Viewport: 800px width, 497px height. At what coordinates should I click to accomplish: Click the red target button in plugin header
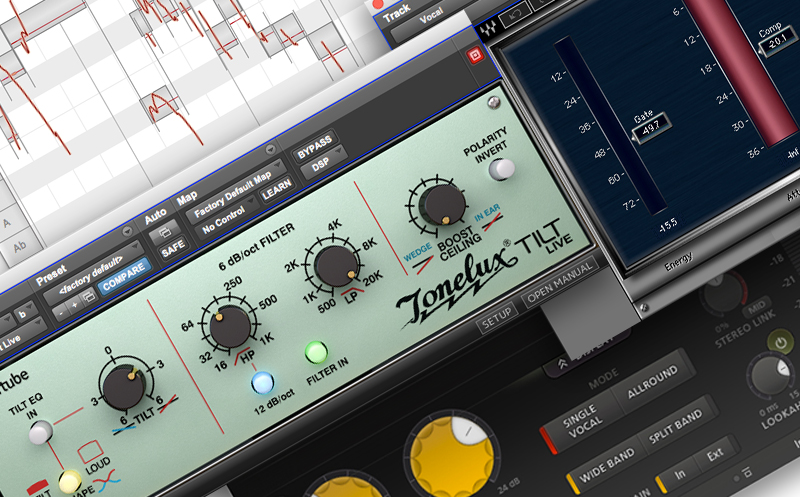click(x=476, y=55)
